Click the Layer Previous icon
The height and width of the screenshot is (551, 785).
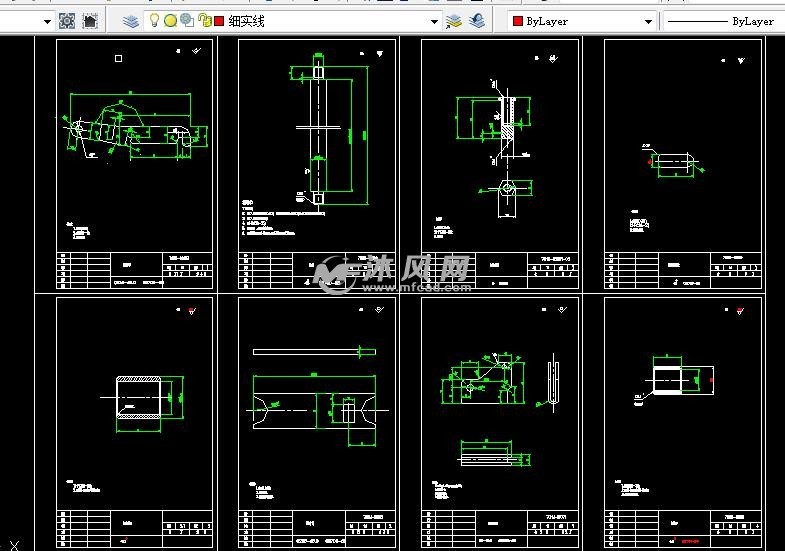pyautogui.click(x=477, y=21)
